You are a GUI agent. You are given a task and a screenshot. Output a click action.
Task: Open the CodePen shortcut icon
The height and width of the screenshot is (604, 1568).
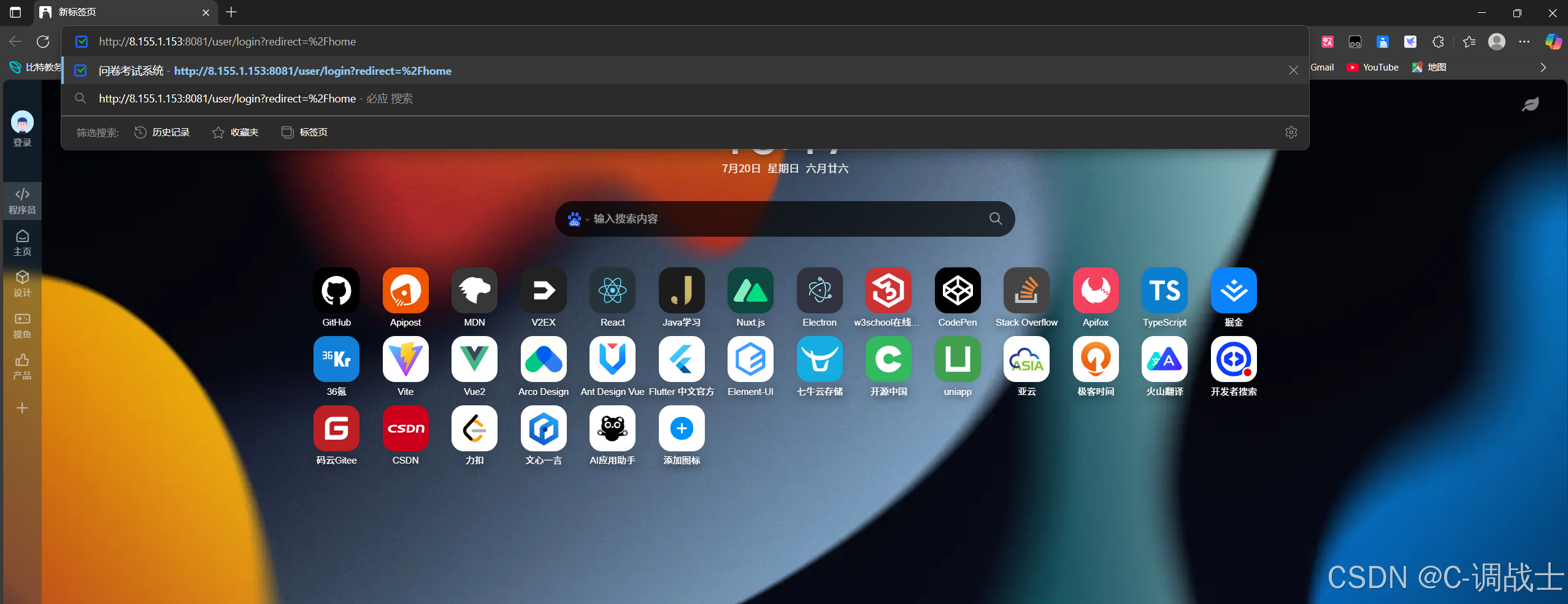pos(958,290)
